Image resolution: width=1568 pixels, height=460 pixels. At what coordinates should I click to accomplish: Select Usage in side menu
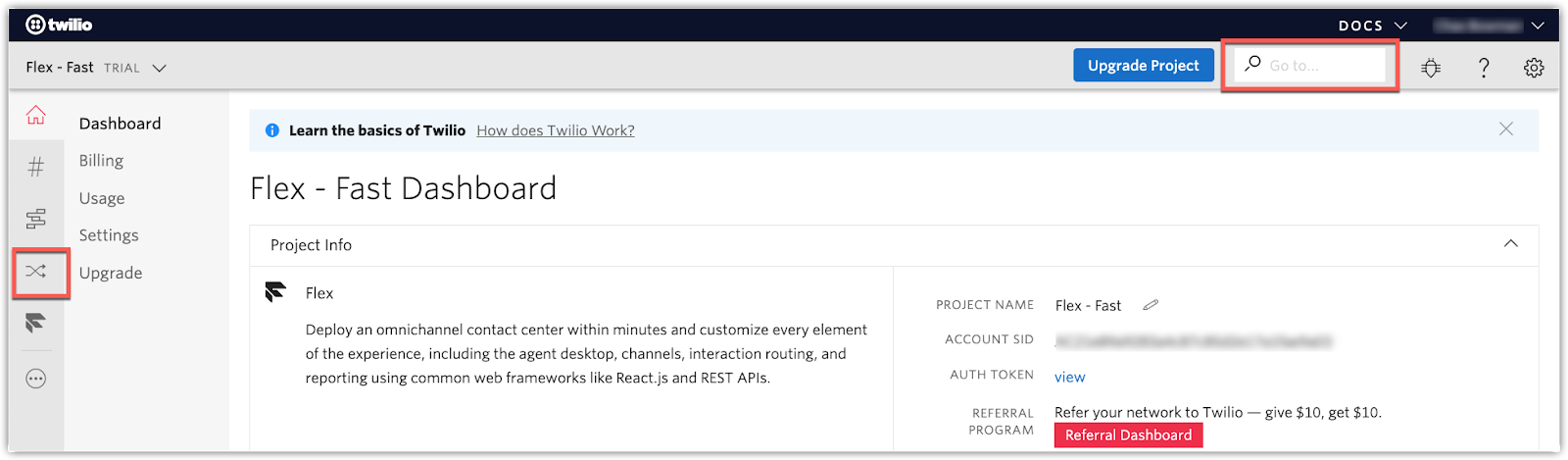102,198
